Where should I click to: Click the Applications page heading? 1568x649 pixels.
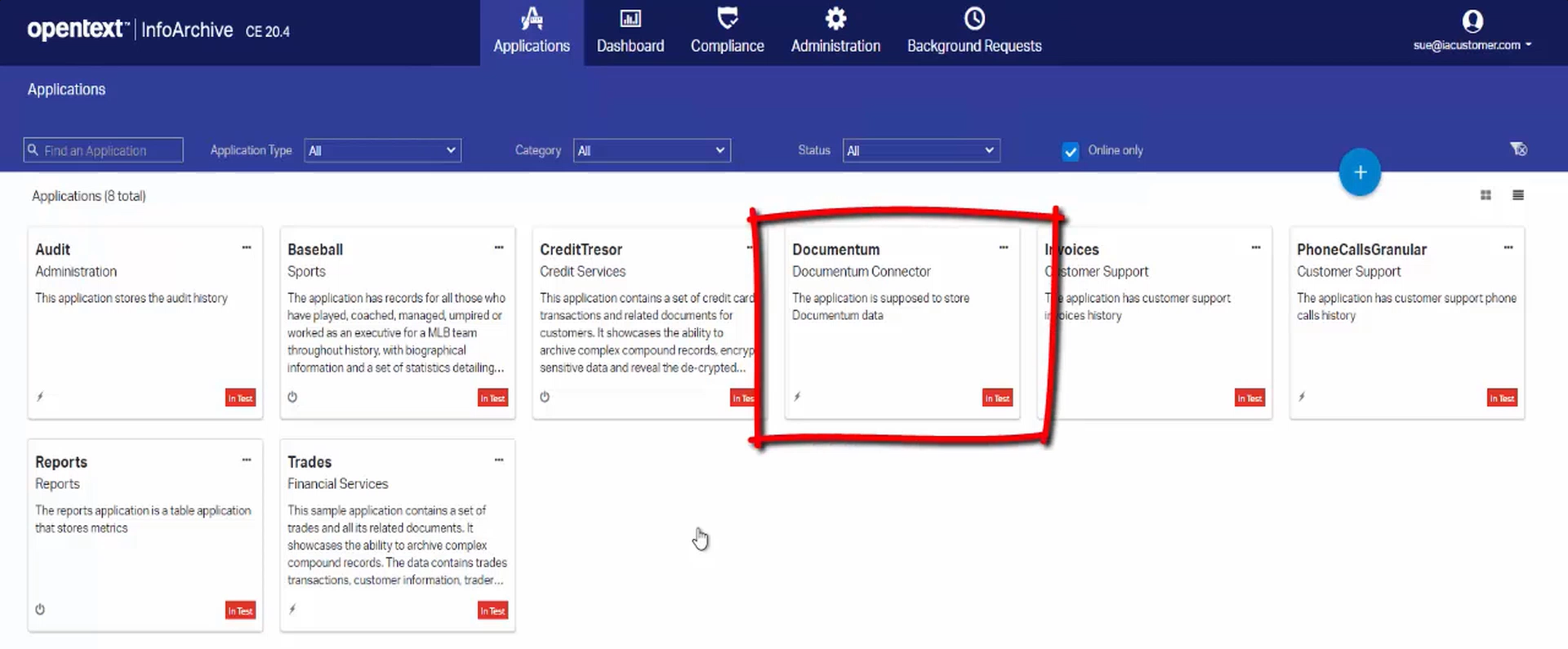[x=66, y=90]
